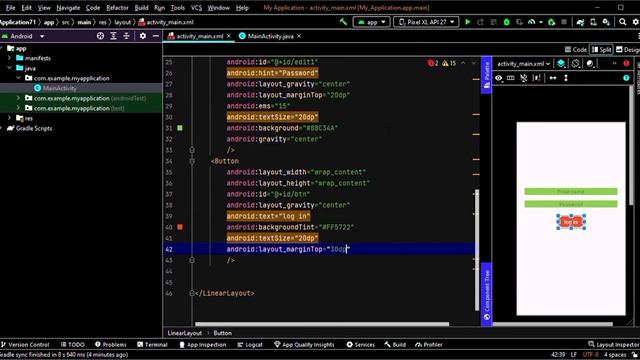Start debugging with the green bug icon

point(507,22)
